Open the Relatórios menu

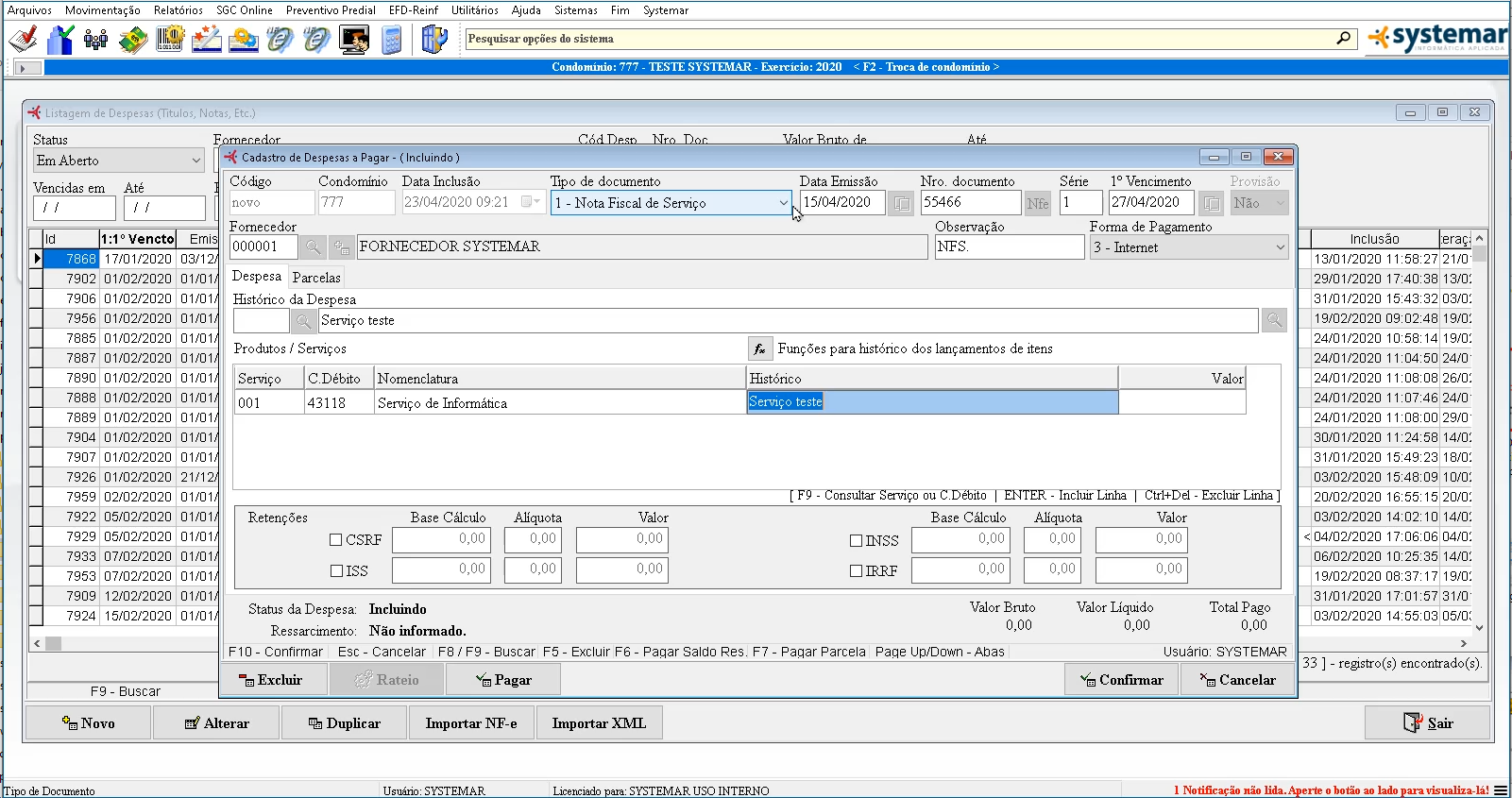point(178,10)
